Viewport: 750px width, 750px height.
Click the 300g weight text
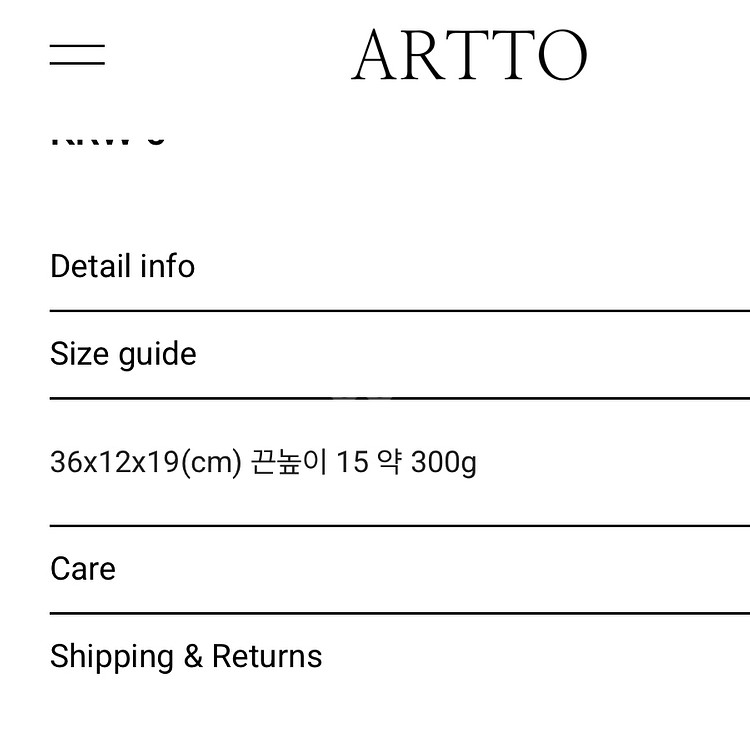(443, 463)
